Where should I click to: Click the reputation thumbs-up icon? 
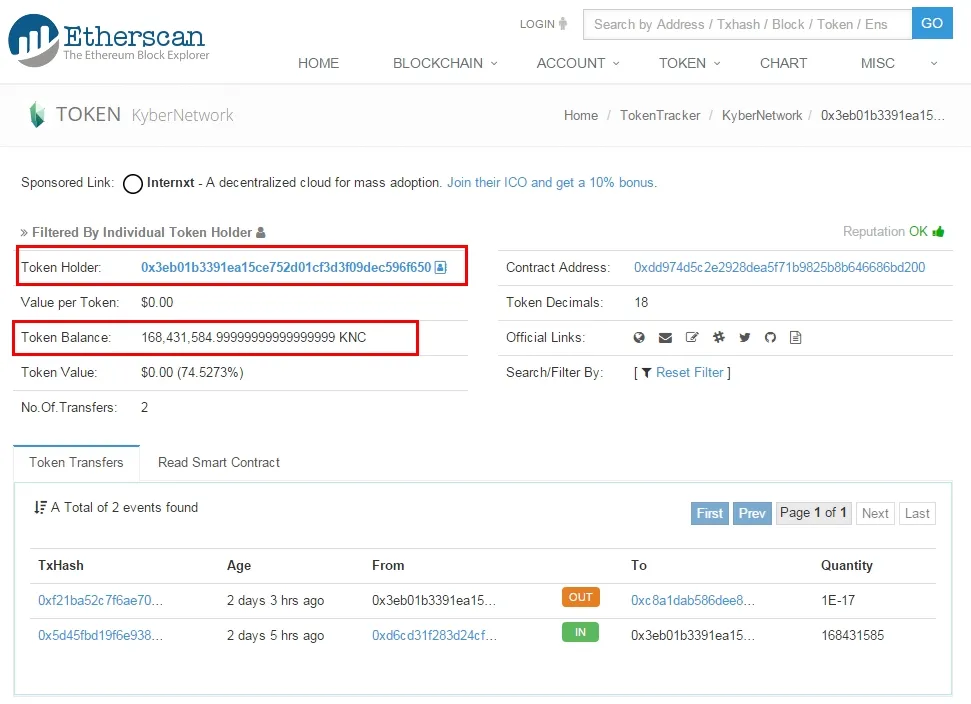pos(938,232)
